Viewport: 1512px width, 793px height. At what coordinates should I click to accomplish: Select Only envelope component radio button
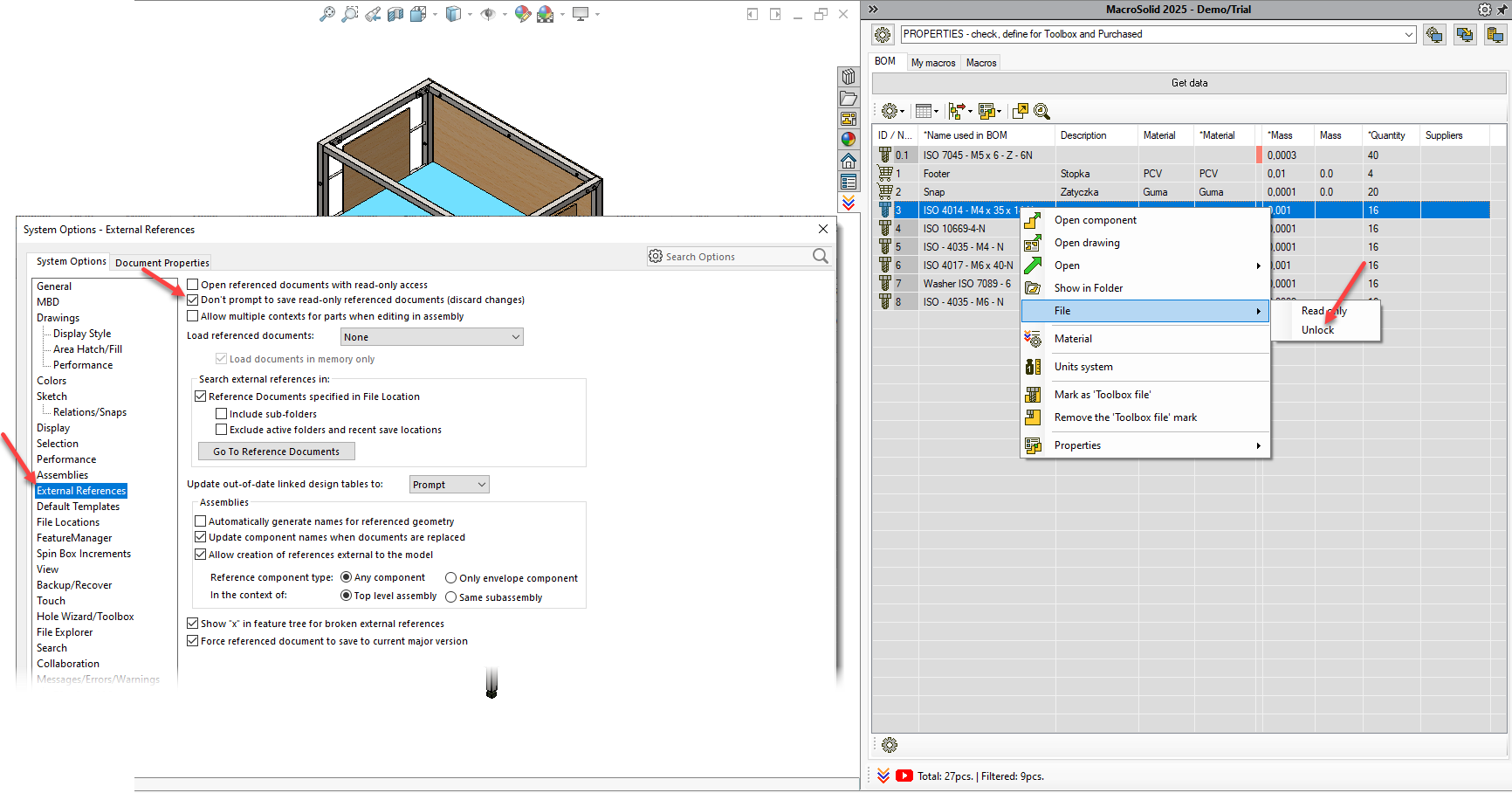[x=451, y=578]
